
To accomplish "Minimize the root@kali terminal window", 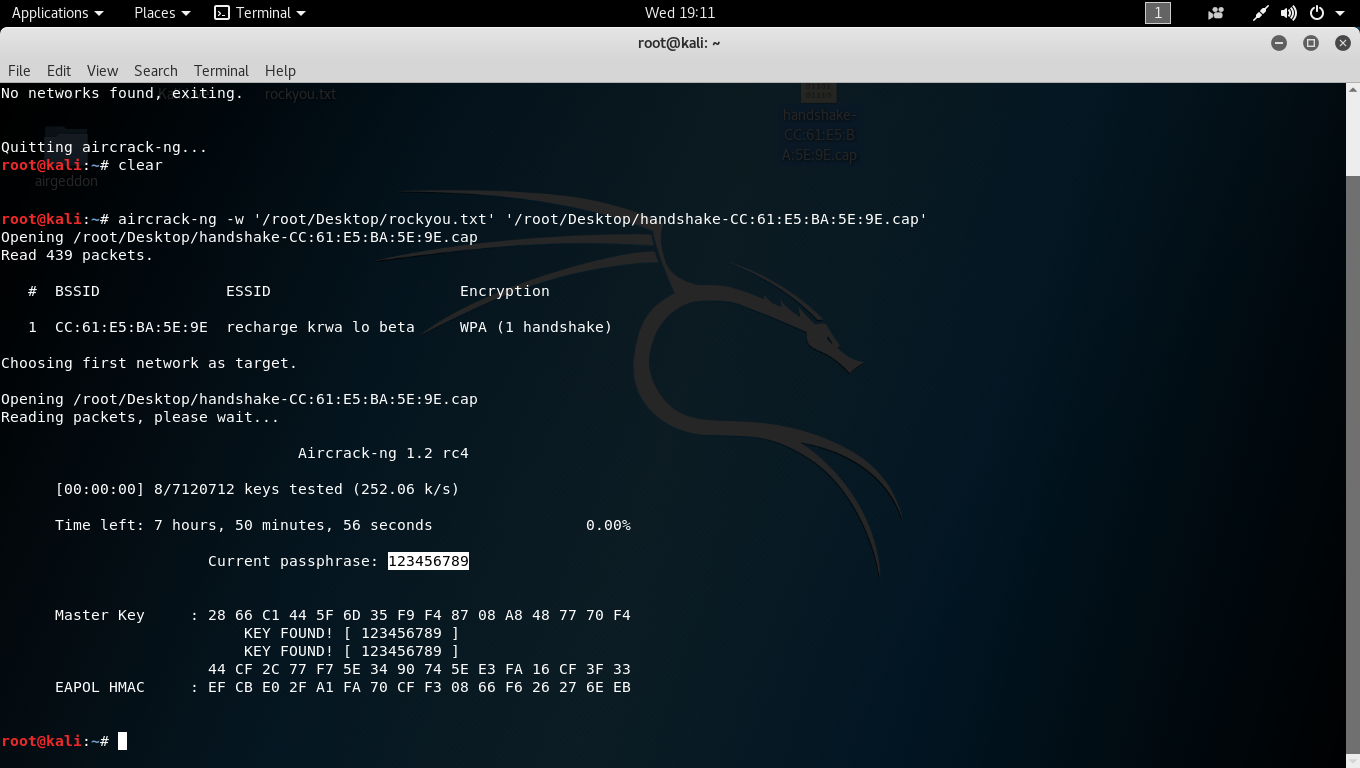I will 1278,43.
